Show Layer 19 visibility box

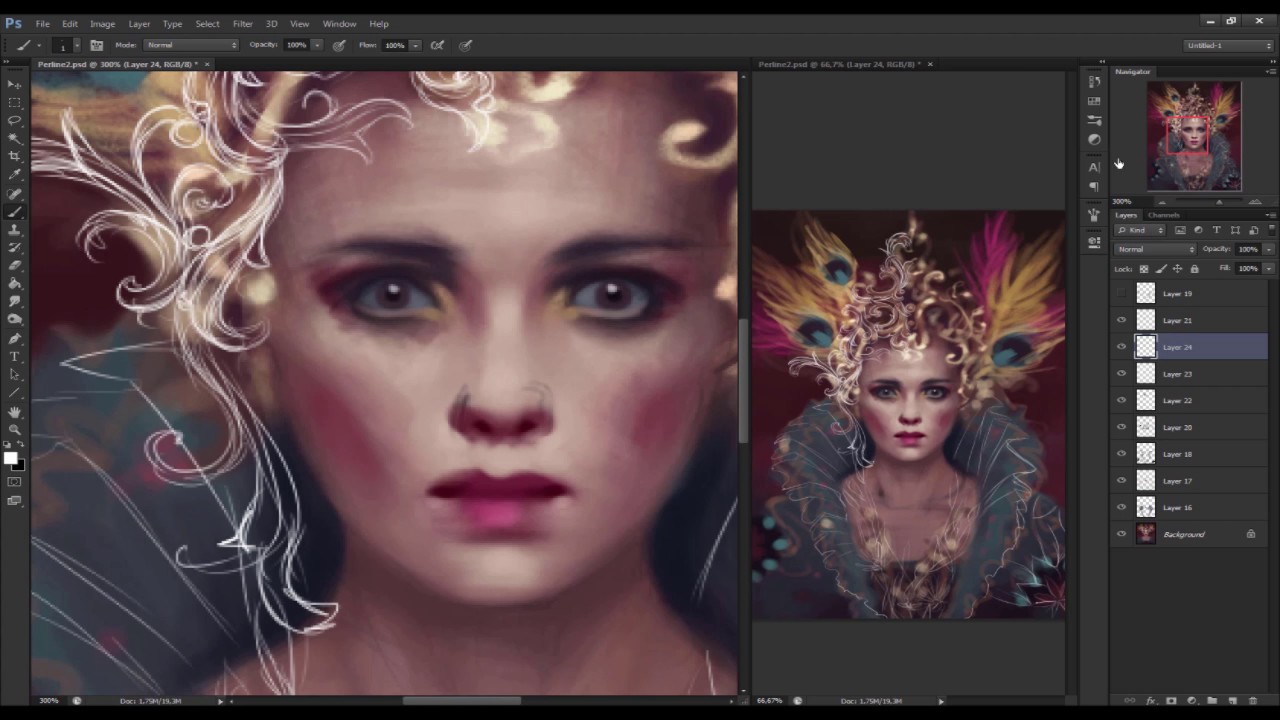point(1121,294)
